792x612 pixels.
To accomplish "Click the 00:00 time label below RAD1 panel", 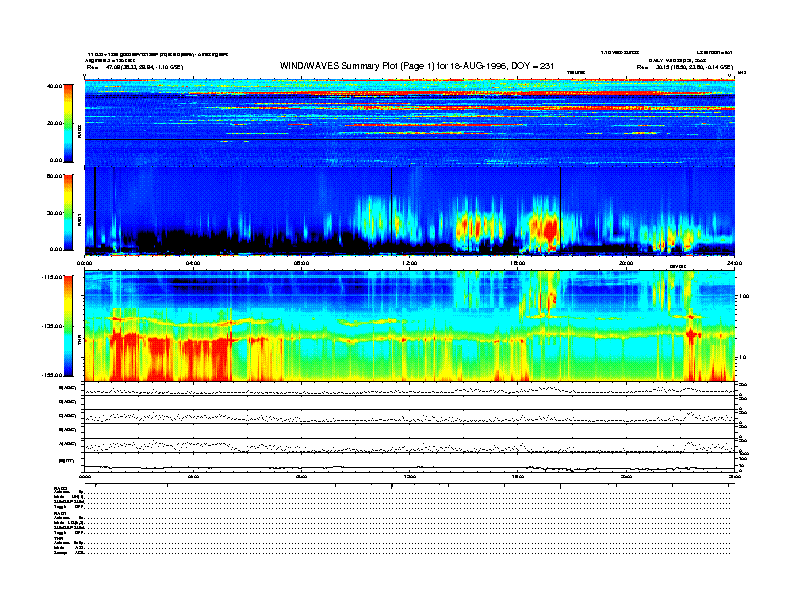I will 84,263.
